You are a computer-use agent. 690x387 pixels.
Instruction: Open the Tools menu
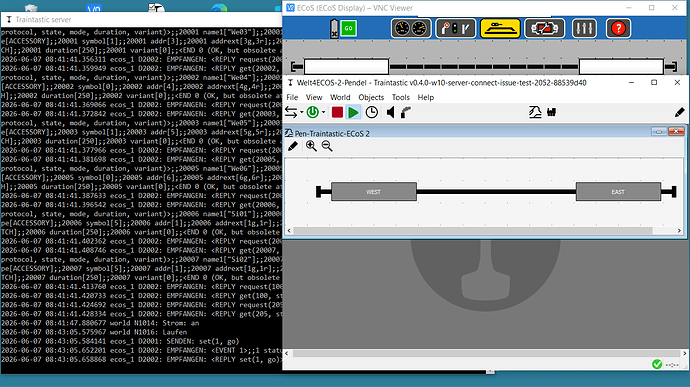[400, 97]
